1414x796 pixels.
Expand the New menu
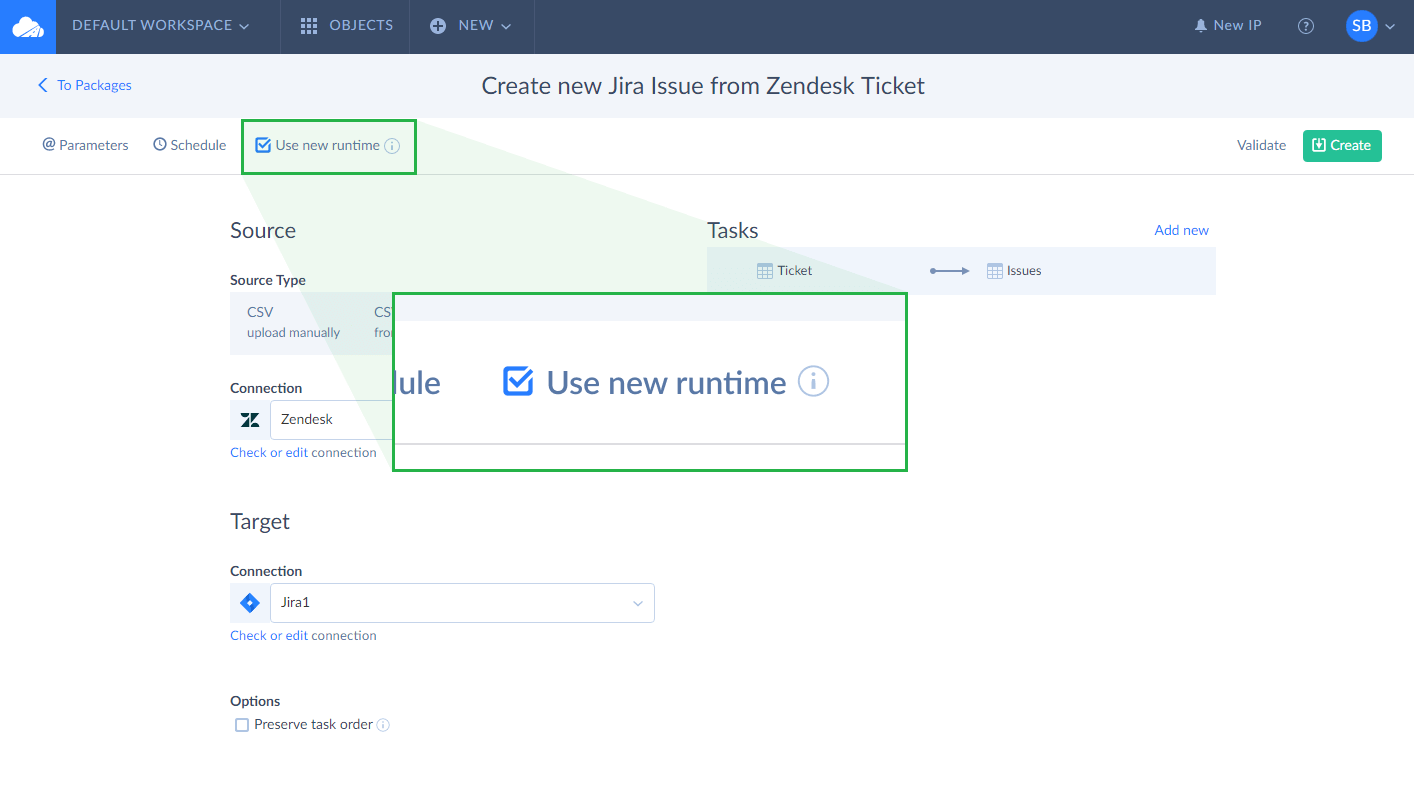point(471,26)
